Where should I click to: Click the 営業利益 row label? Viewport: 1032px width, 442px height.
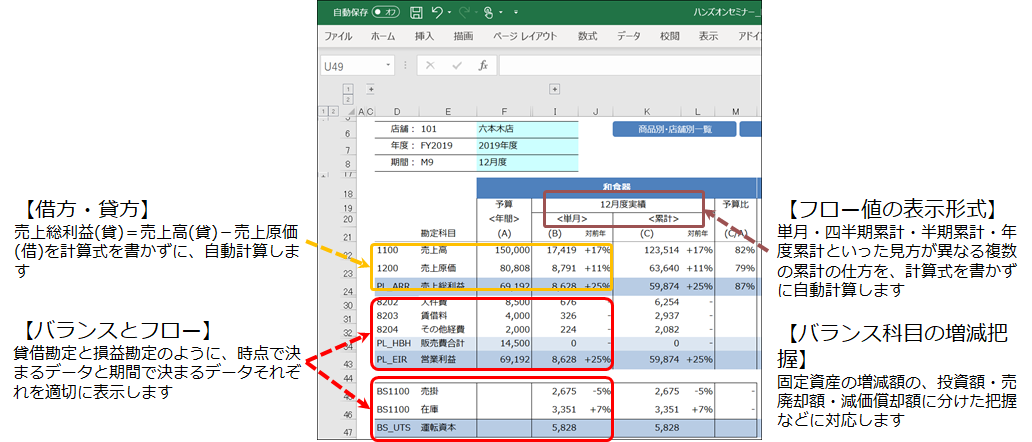click(437, 360)
